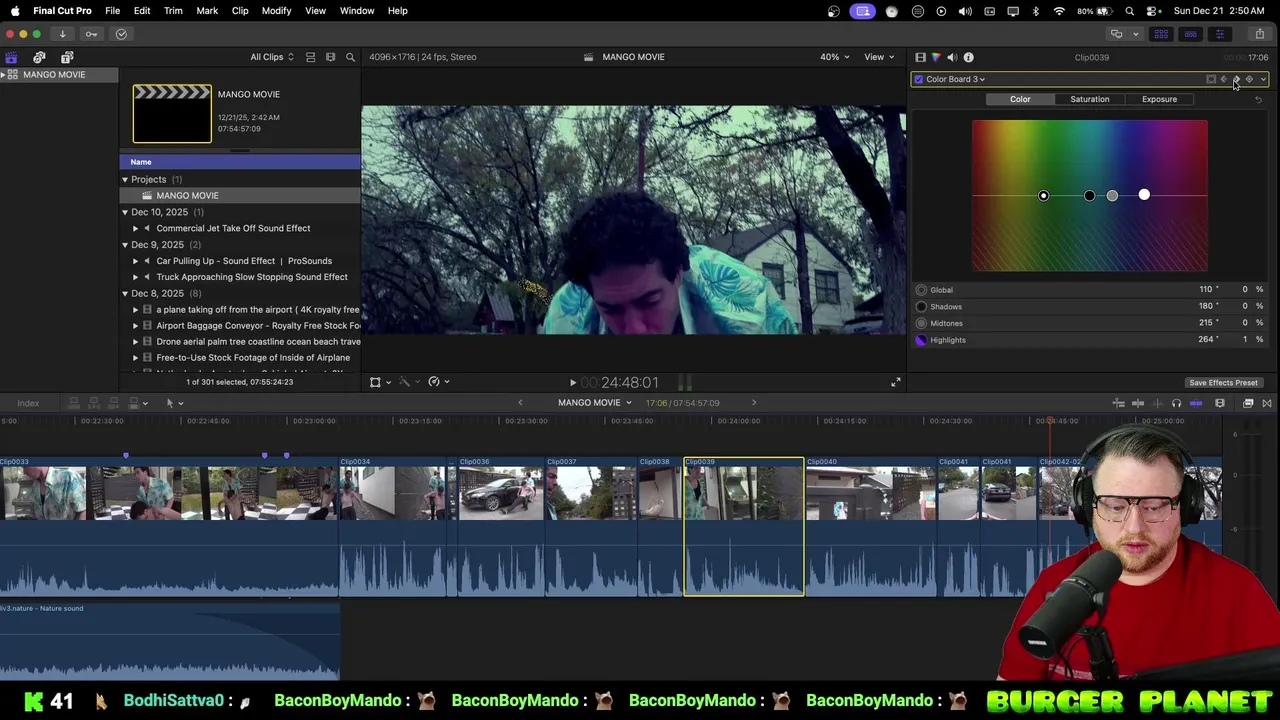Open the Clip Appearance filmstrip button
The height and width of the screenshot is (720, 1280).
(x=1220, y=403)
